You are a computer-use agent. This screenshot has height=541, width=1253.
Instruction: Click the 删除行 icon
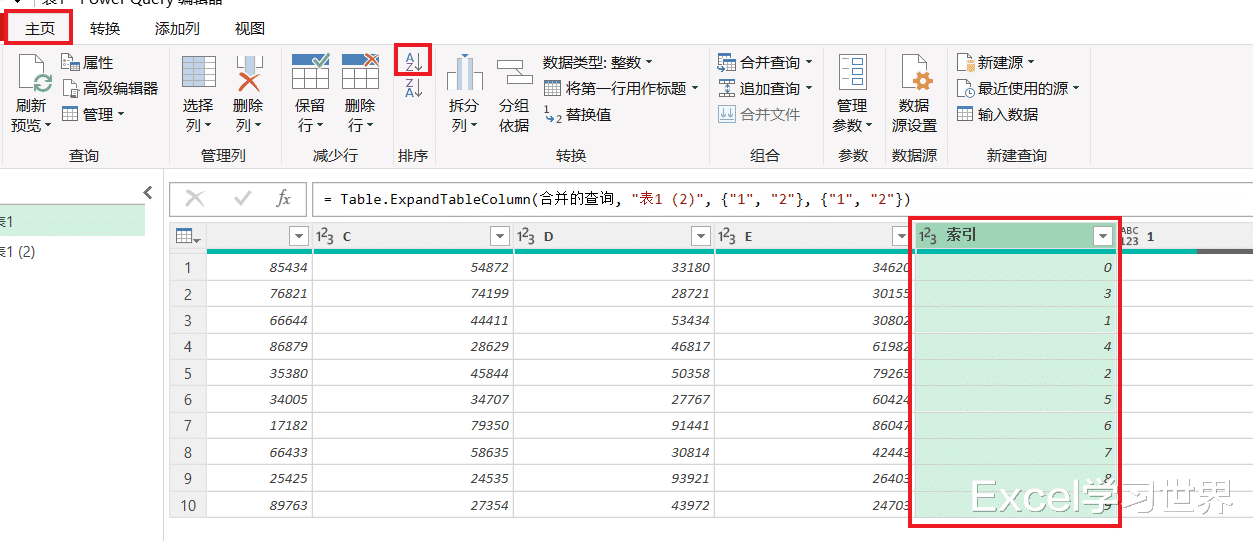360,74
